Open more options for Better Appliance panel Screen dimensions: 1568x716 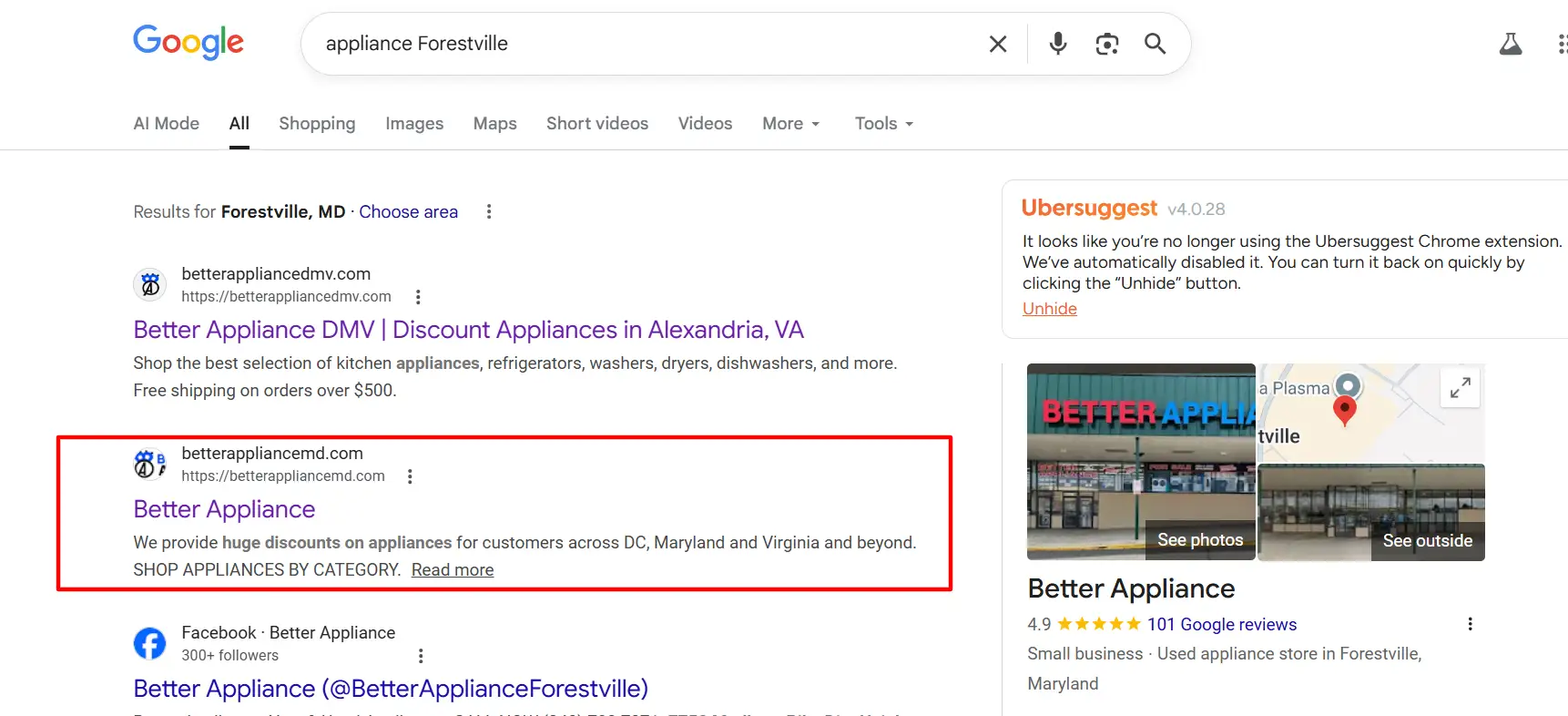tap(1470, 624)
